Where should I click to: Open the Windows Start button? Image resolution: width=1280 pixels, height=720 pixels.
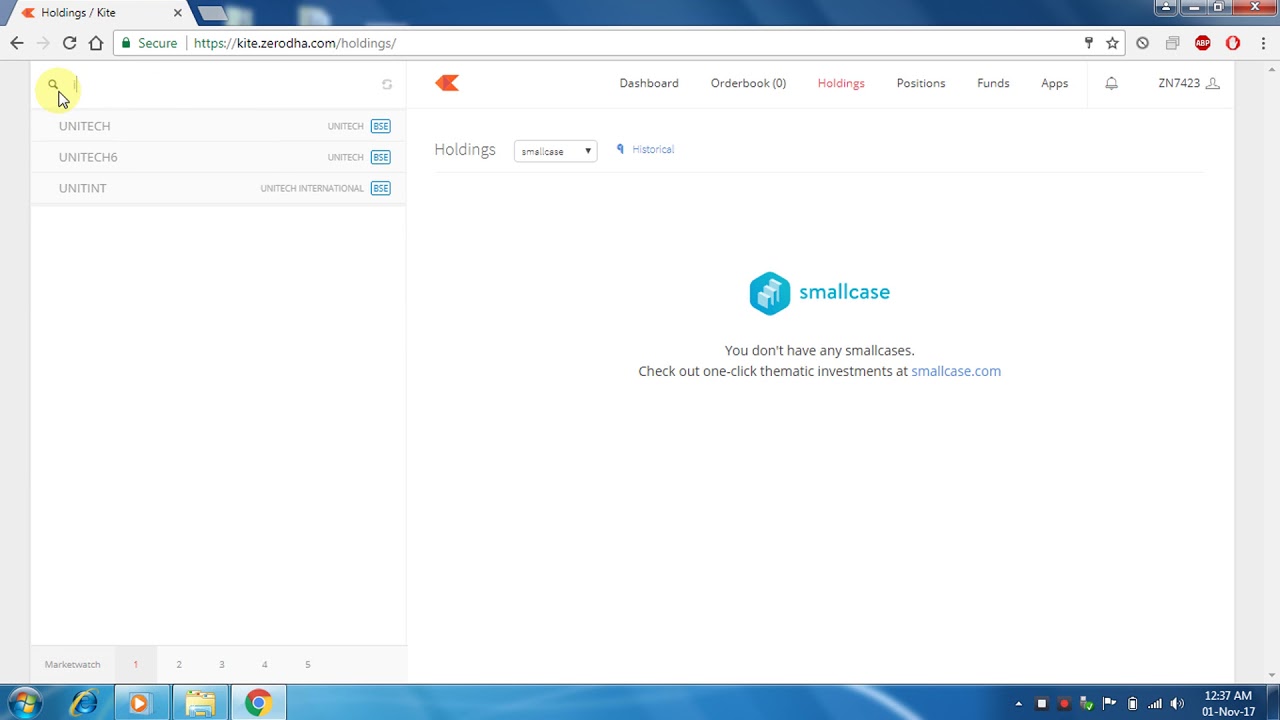tap(25, 703)
